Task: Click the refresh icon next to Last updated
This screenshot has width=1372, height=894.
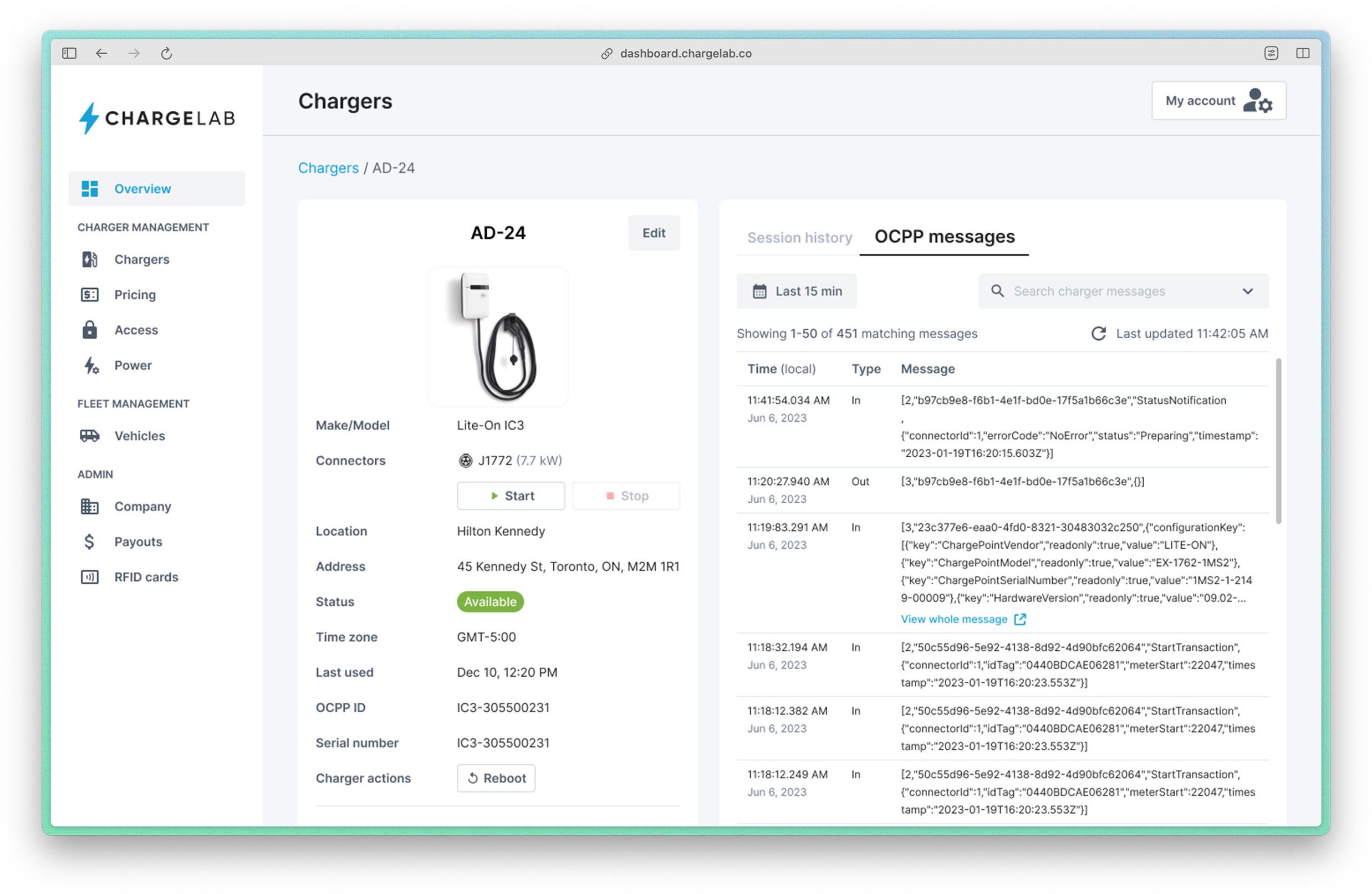Action: tap(1099, 333)
